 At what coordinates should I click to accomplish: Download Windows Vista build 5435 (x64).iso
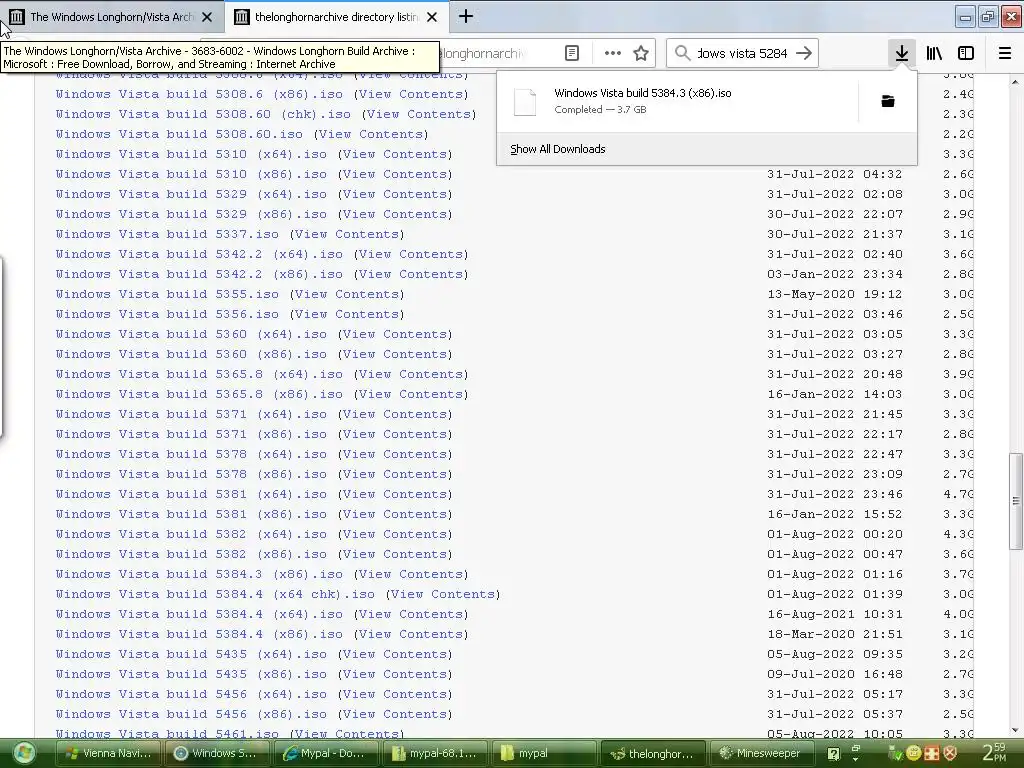[191, 654]
